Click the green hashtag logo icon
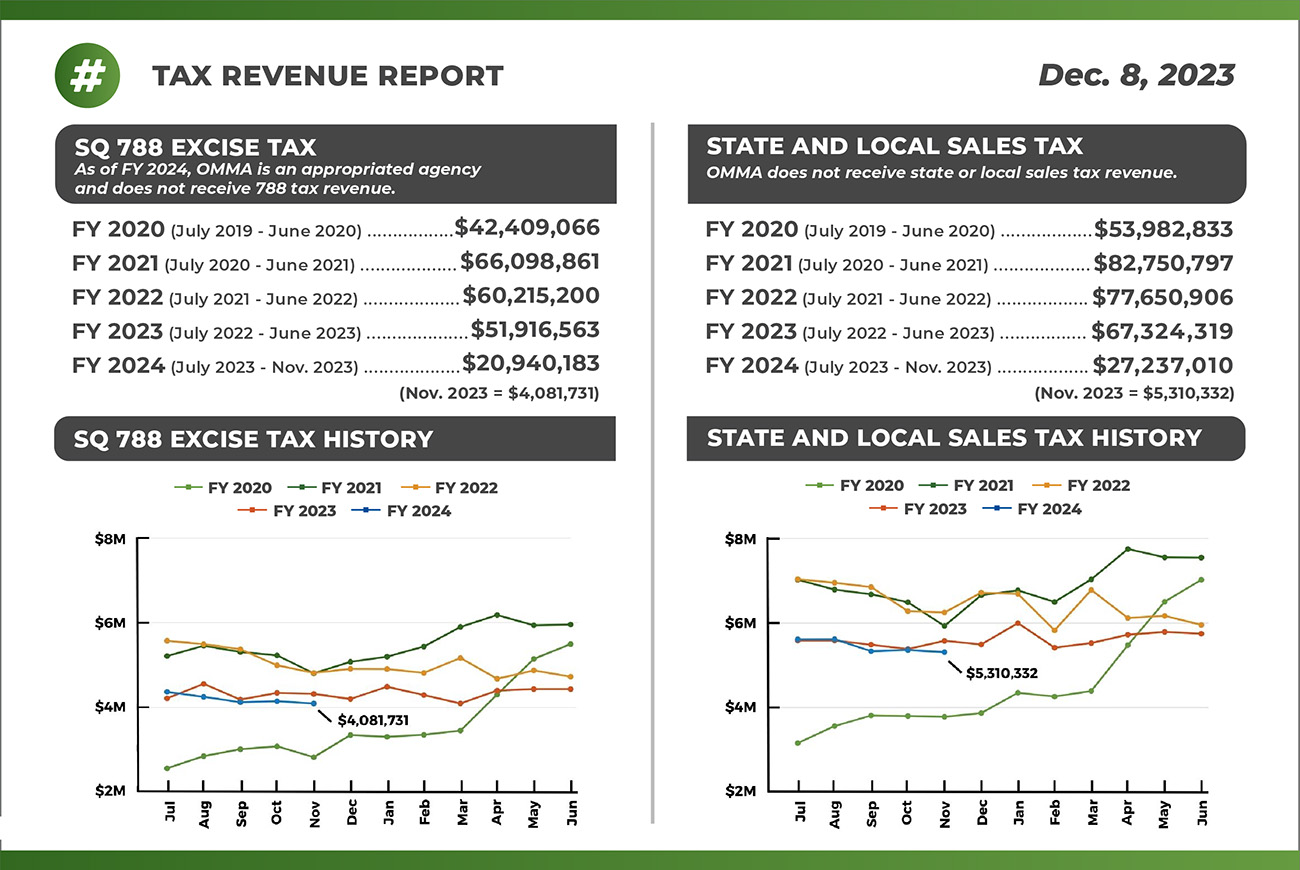The width and height of the screenshot is (1300, 870). (87, 76)
